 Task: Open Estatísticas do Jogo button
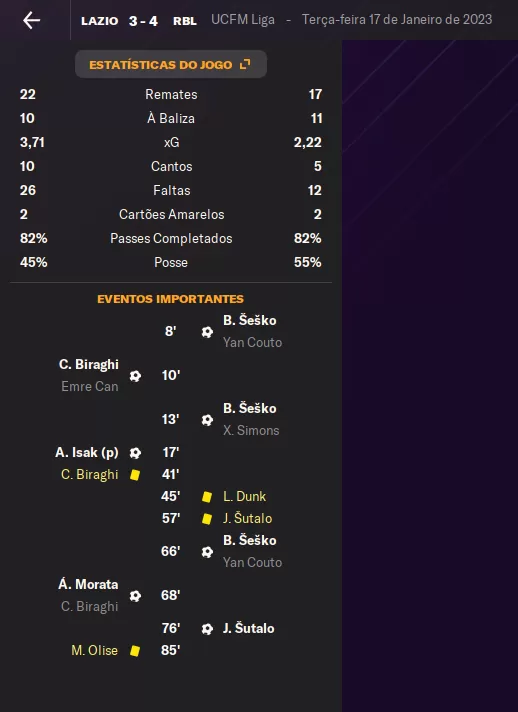point(171,64)
